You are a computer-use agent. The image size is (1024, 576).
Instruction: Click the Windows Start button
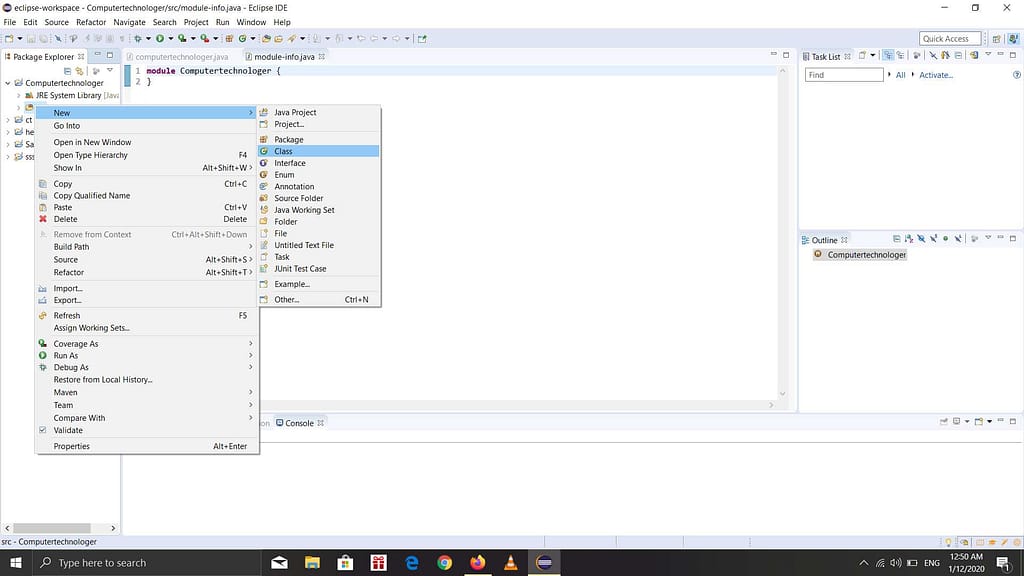(16, 562)
